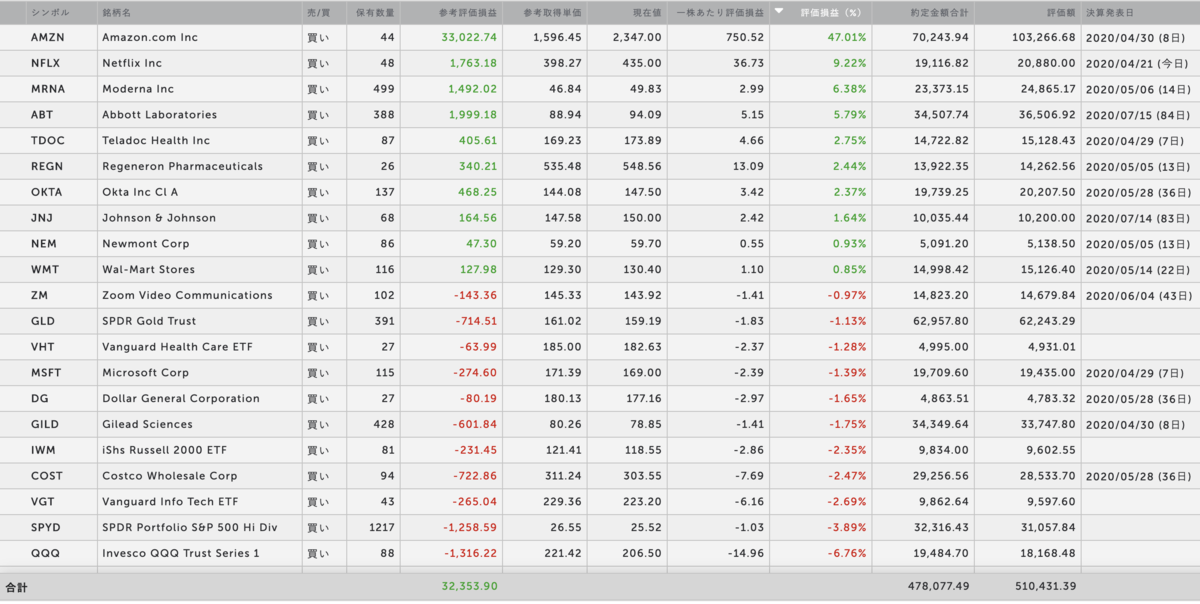Screen dimensions: 1200x604
Task: Sort by 売/買 column header
Action: click(318, 13)
